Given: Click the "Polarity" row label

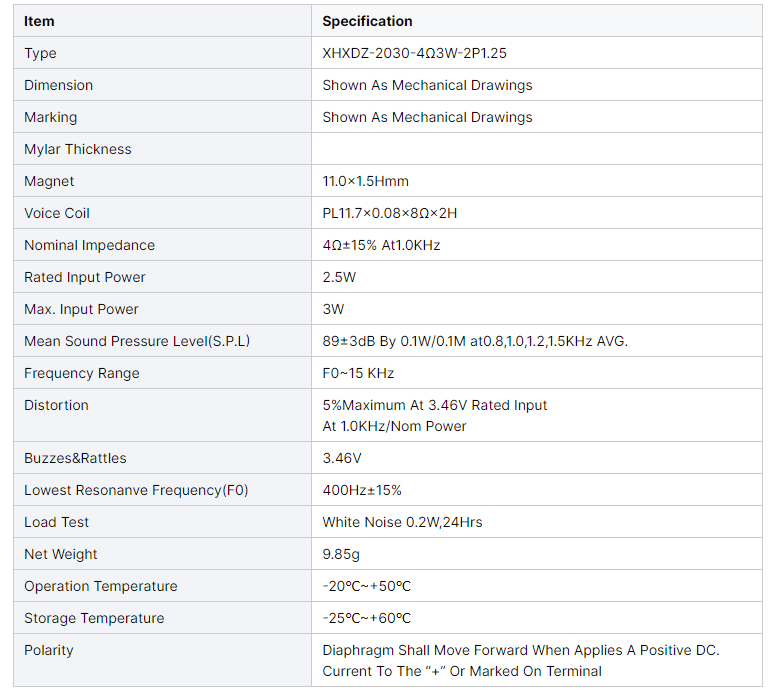Looking at the screenshot, I should click(x=49, y=650).
